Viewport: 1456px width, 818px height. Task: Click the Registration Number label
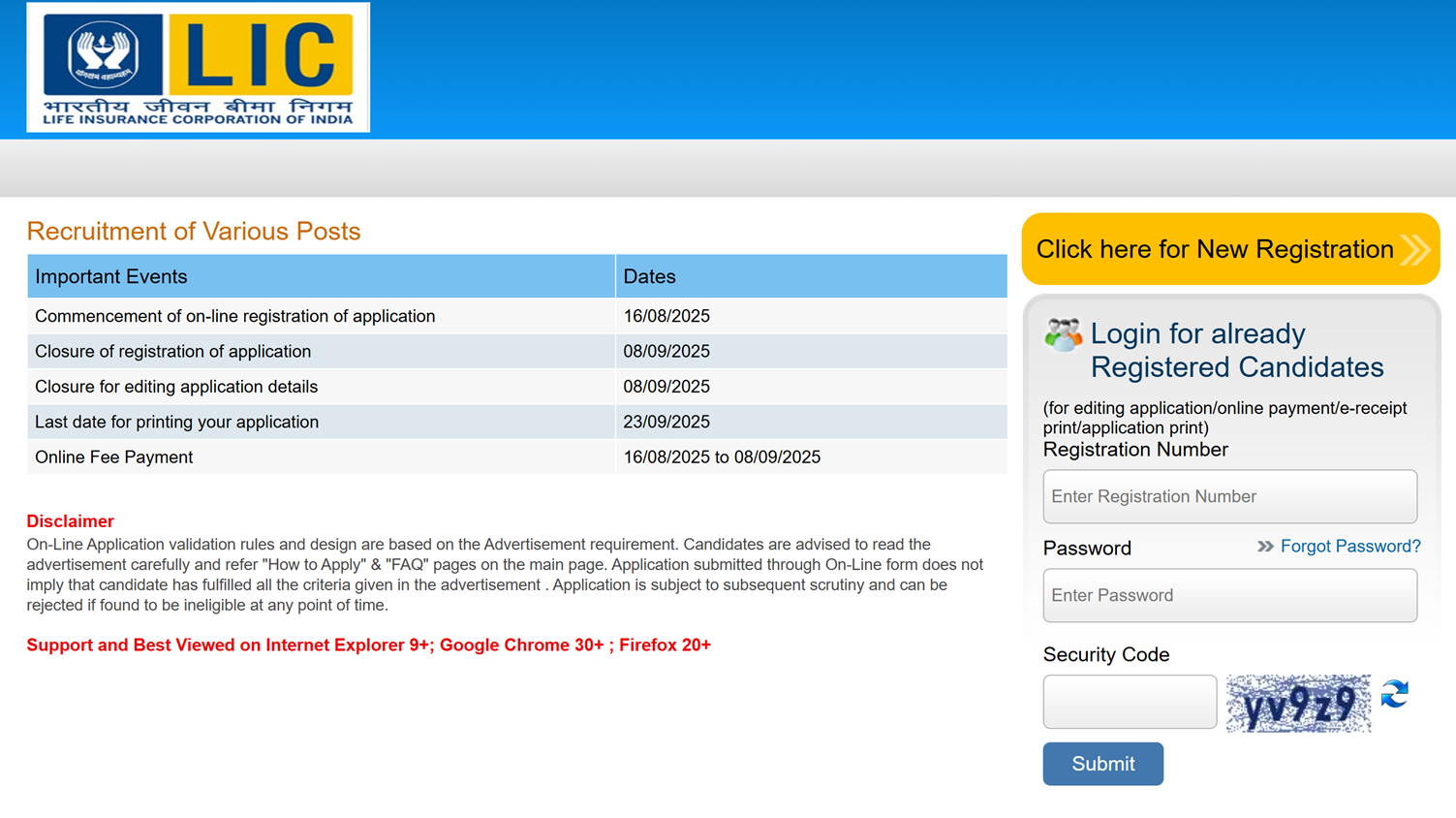(x=1135, y=450)
